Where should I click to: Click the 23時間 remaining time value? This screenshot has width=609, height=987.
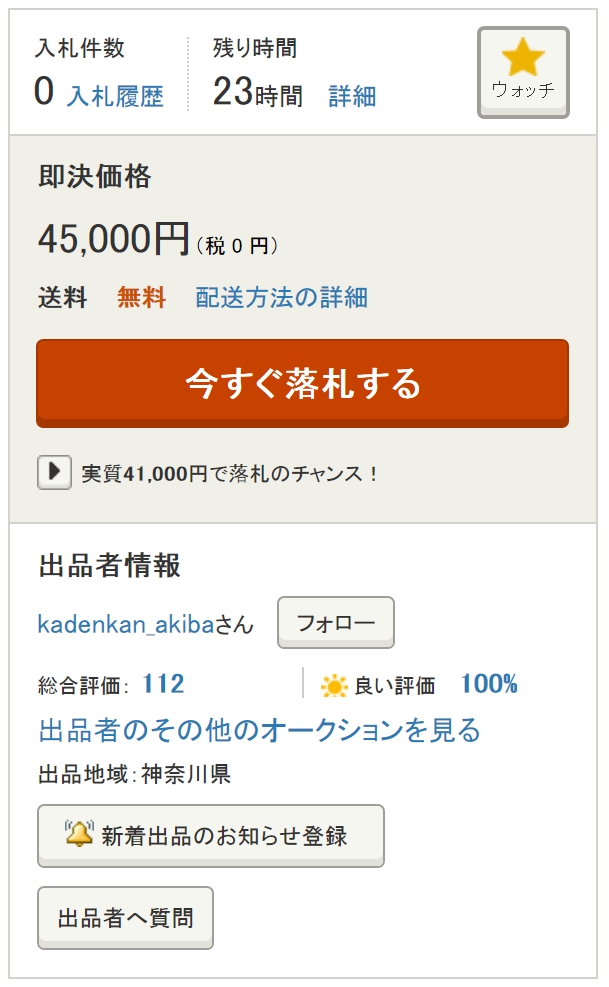257,93
